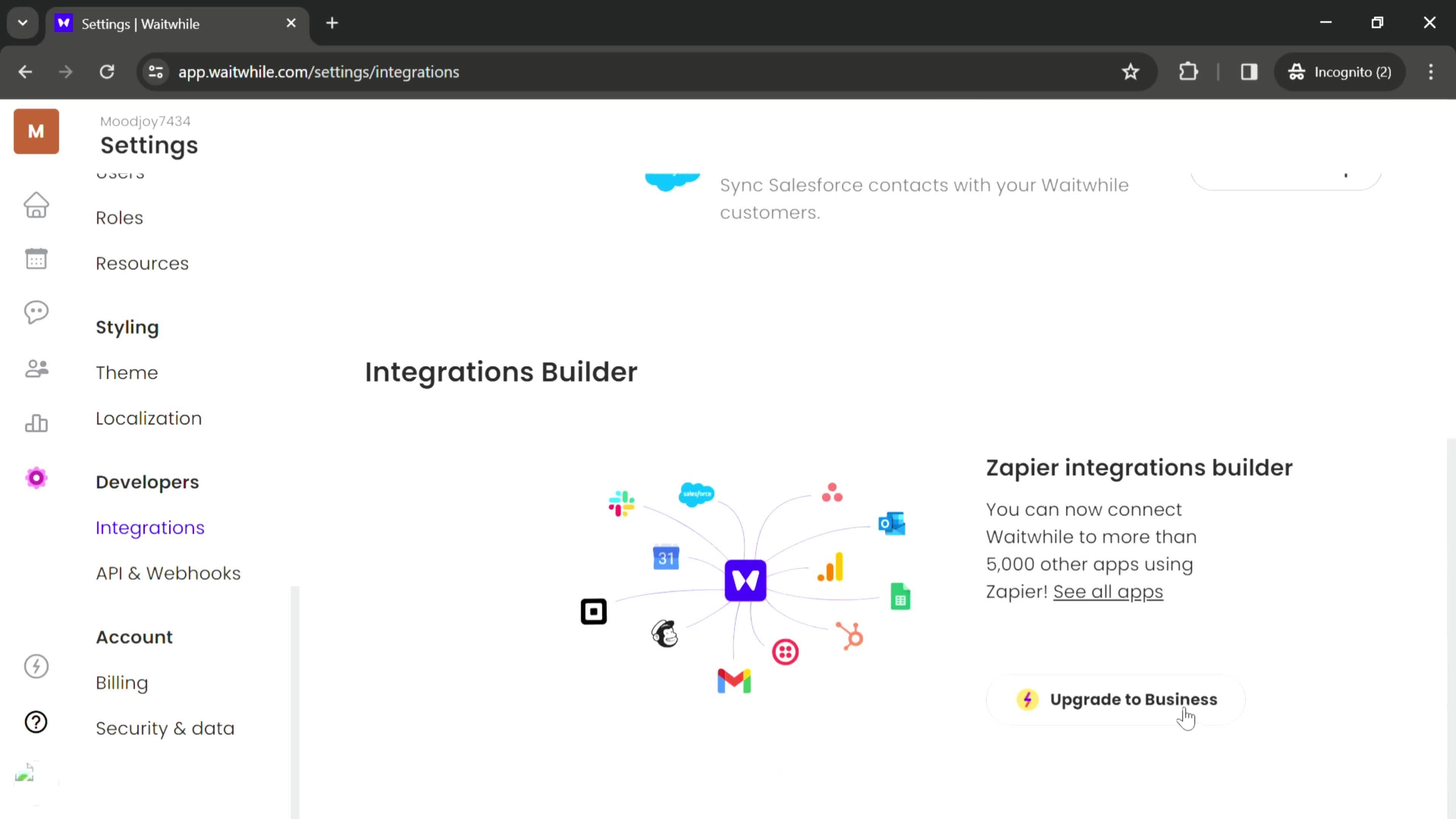Click the Upgrade to Business button
1456x819 pixels.
point(1116,699)
